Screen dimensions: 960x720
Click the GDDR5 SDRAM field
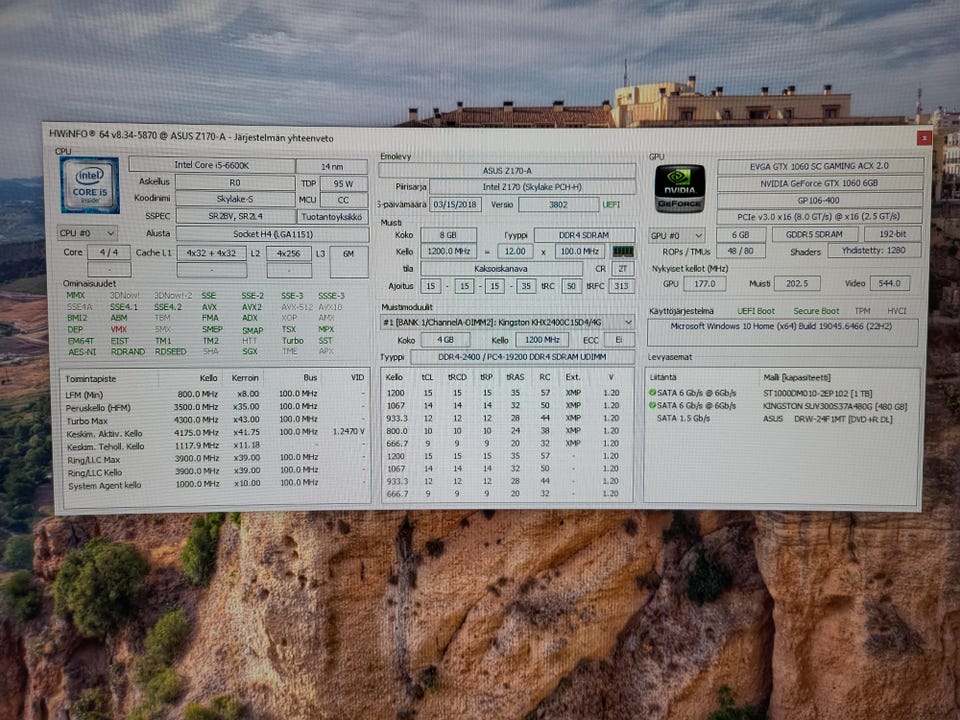814,234
